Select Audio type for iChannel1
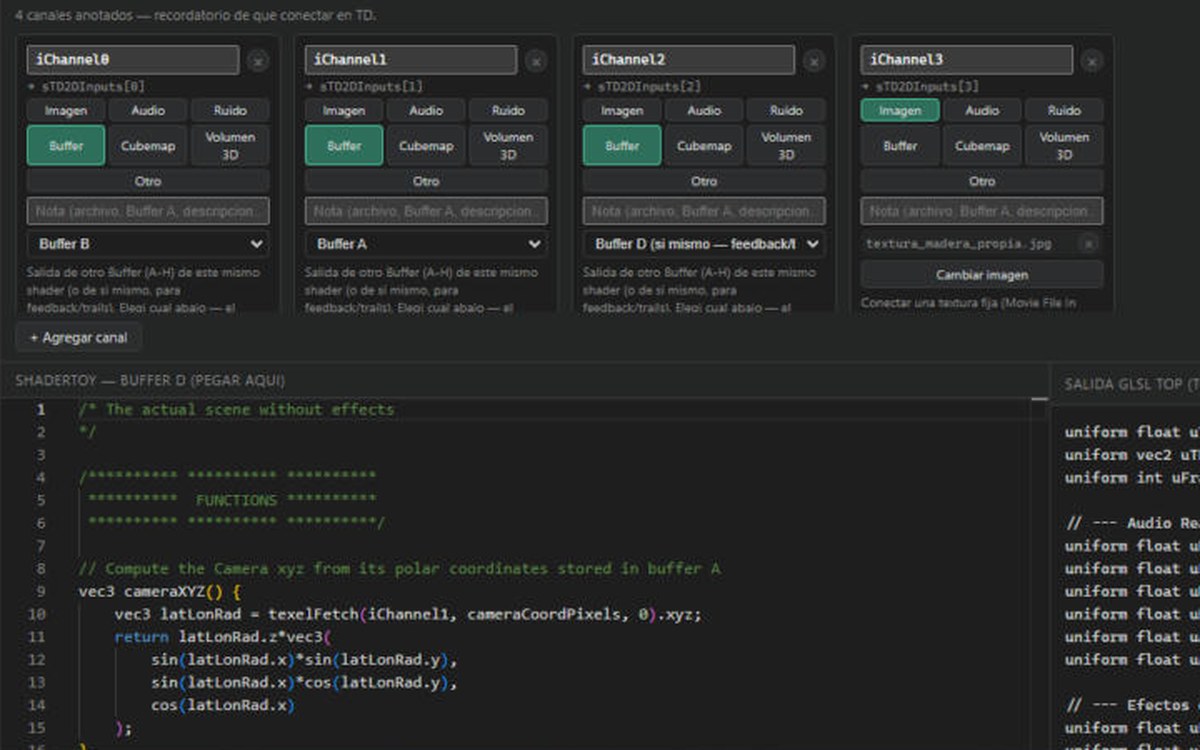The width and height of the screenshot is (1200, 750). (x=426, y=110)
